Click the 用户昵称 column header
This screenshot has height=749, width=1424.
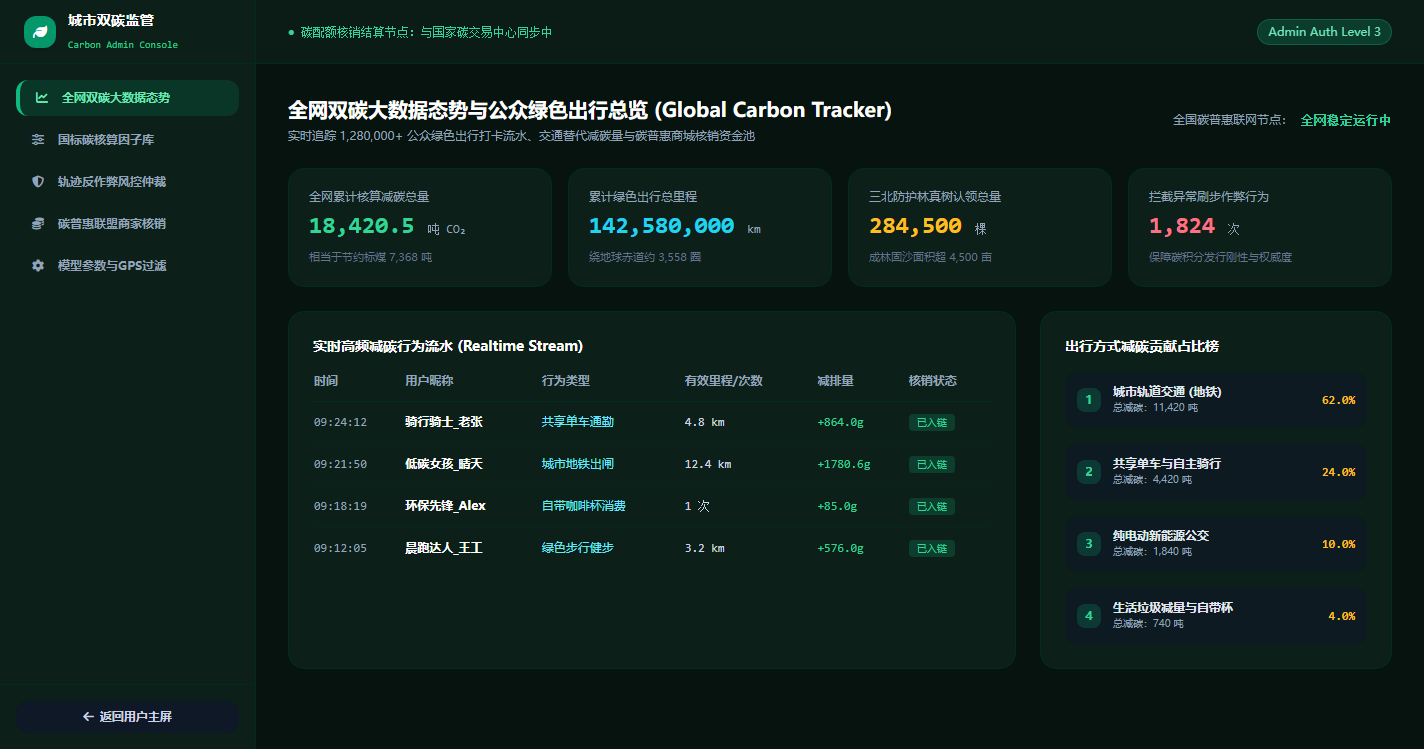(x=429, y=381)
